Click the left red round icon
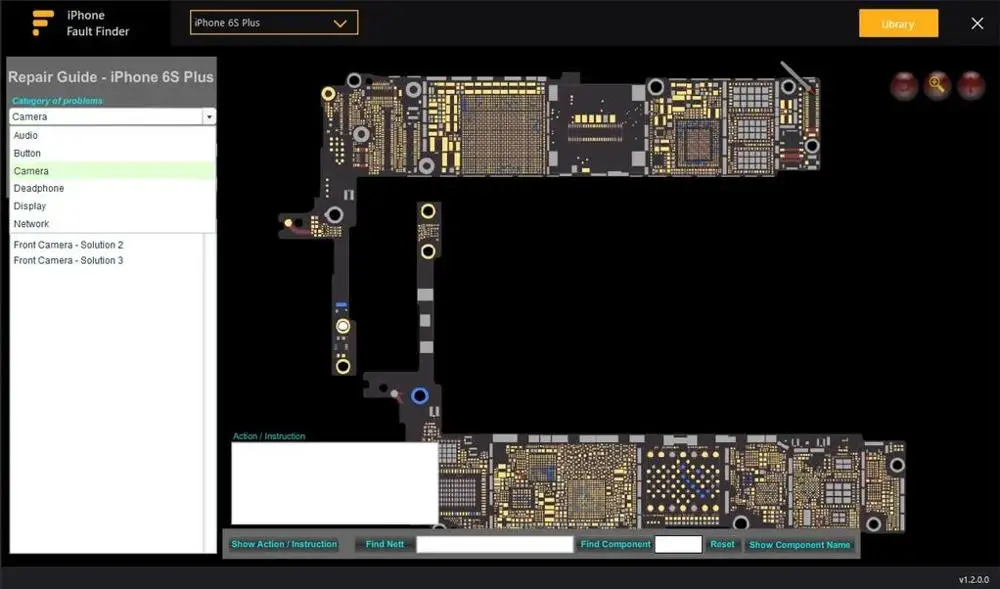The width and height of the screenshot is (1000, 589). [x=904, y=85]
